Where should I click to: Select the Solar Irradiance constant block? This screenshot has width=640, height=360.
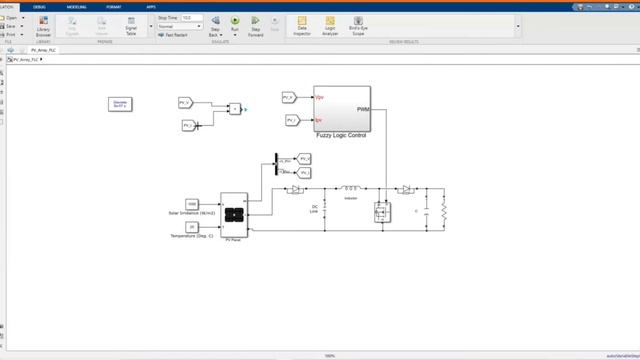click(x=192, y=204)
